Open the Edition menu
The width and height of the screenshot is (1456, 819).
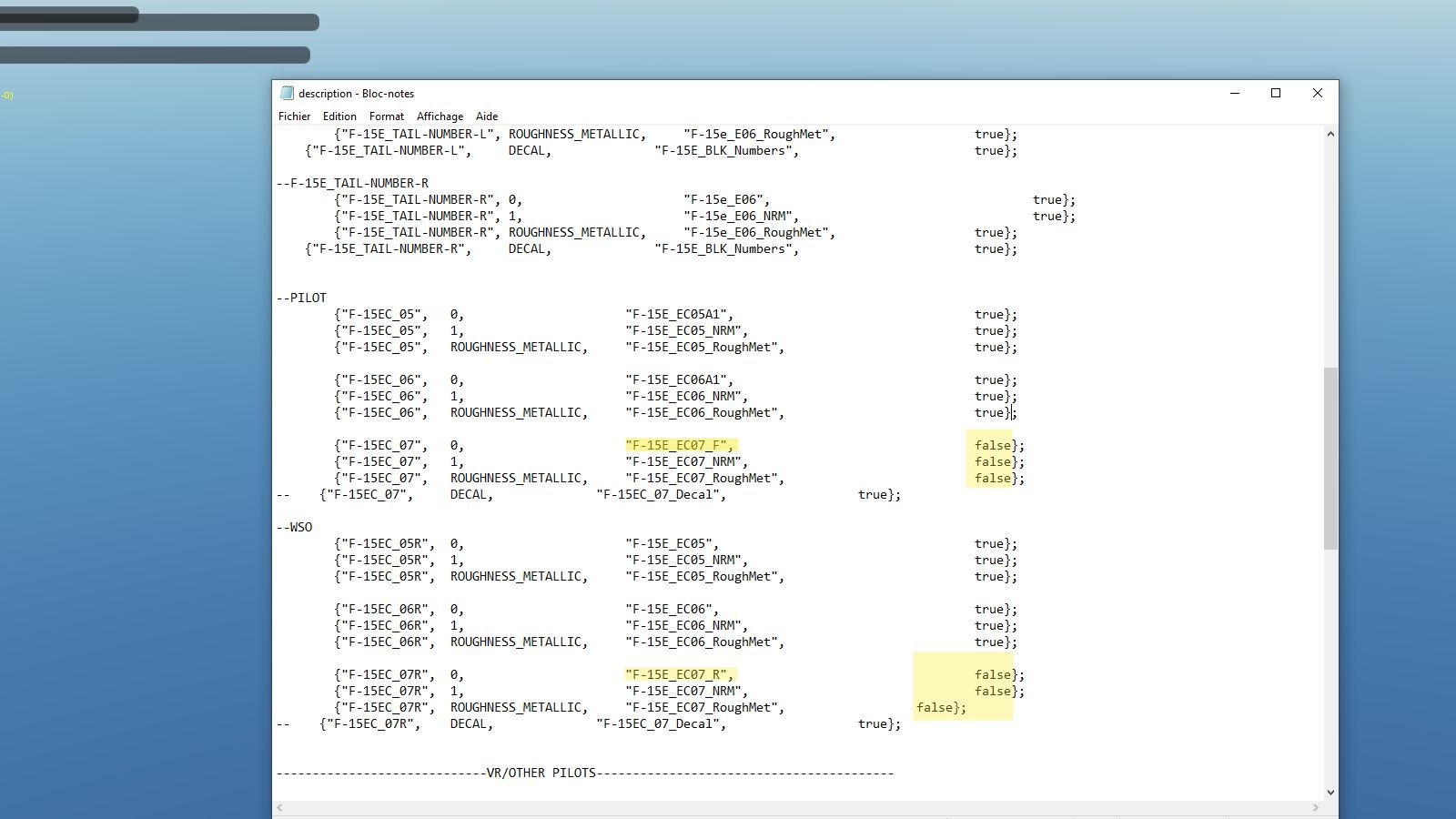click(339, 116)
